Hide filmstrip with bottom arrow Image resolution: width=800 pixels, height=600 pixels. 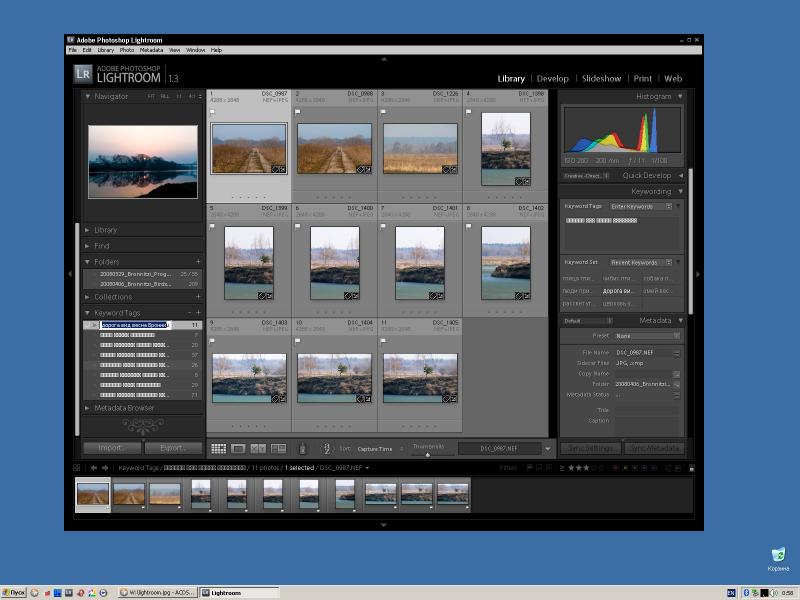(384, 524)
